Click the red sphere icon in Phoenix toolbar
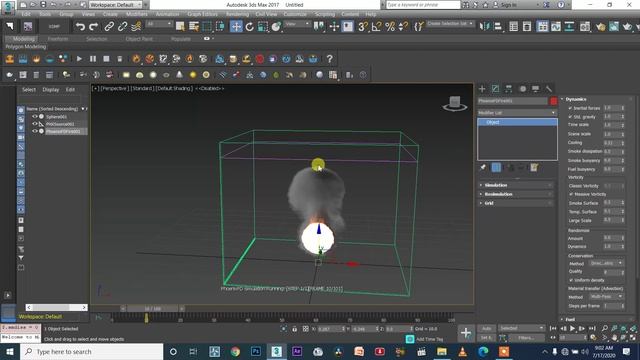Image resolution: width=640 pixels, height=360 pixels. click(x=260, y=59)
